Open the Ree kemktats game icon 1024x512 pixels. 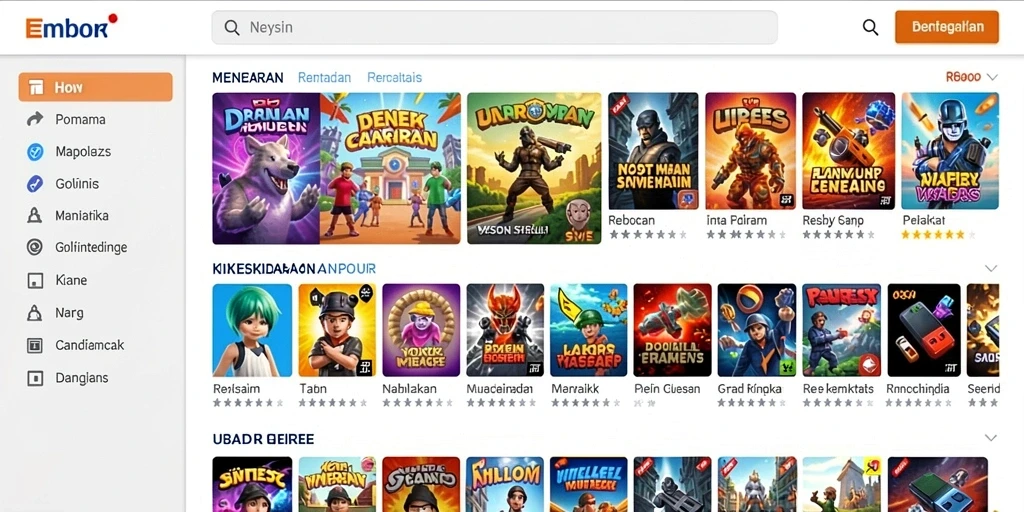(x=841, y=330)
